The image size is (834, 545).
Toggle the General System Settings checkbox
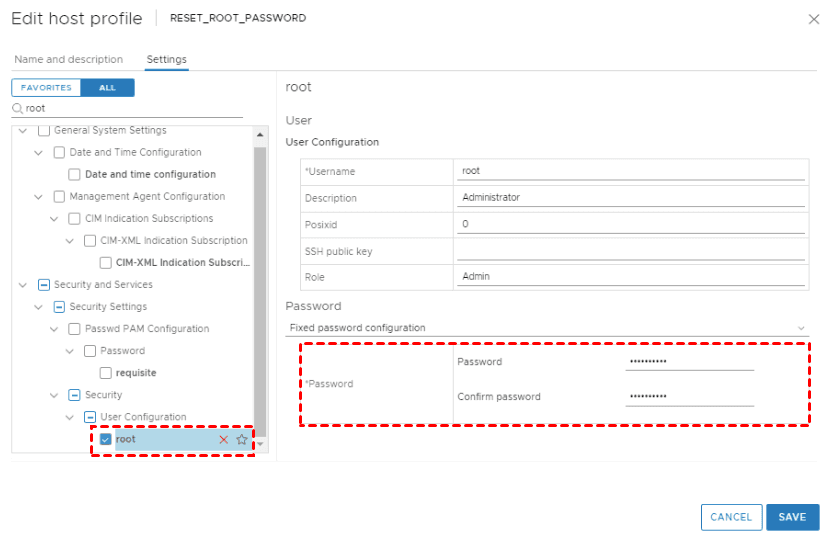coord(44,131)
